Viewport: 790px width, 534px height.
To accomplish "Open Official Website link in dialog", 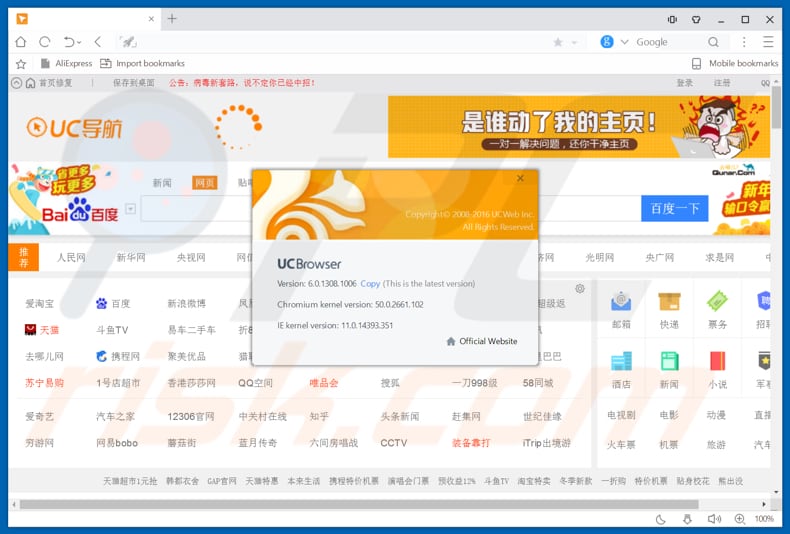I will (482, 341).
